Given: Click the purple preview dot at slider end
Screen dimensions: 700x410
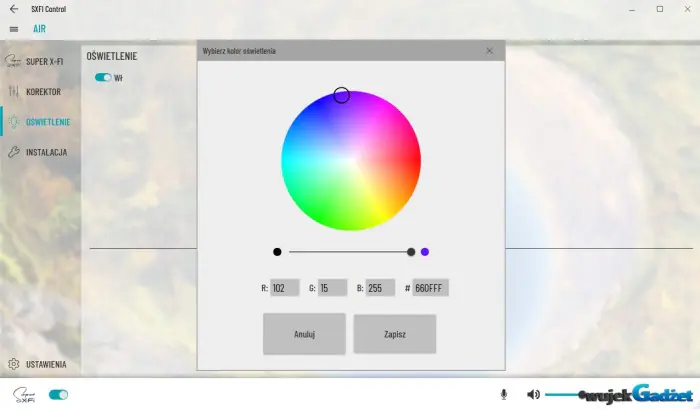Looking at the screenshot, I should 425,252.
